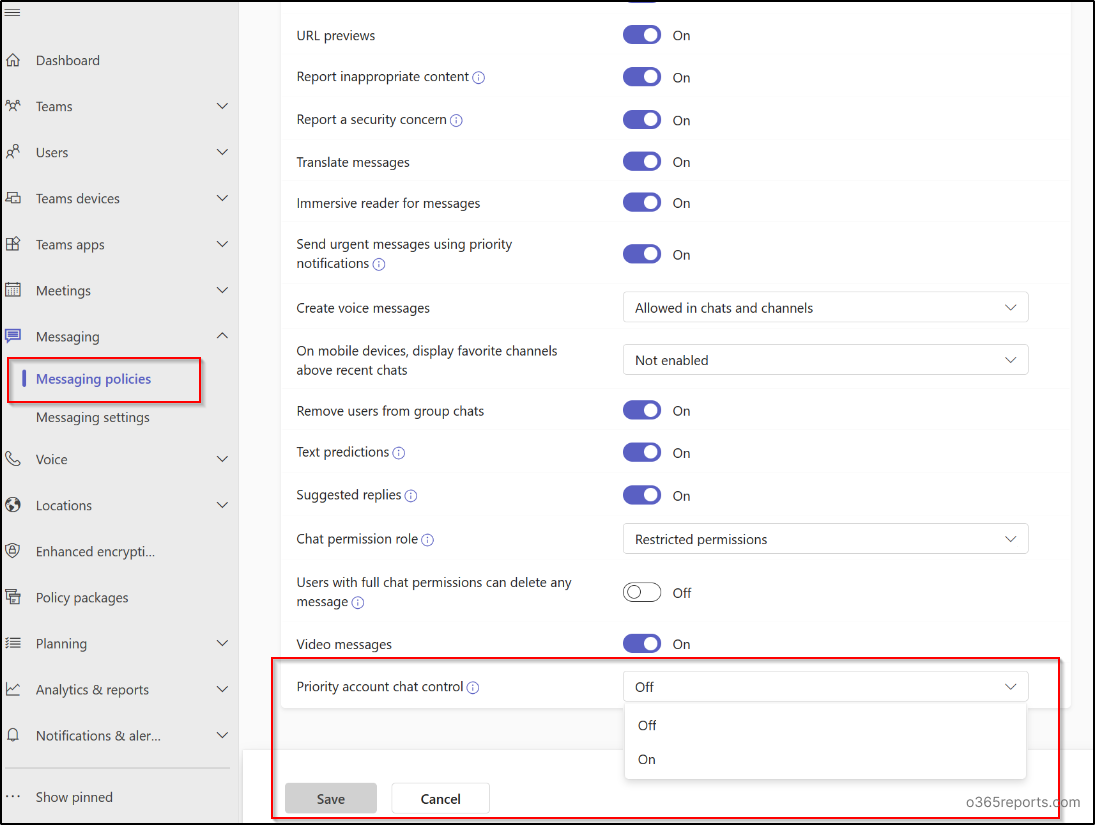Click the Cancel button
Viewport: 1095px width, 825px height.
[441, 798]
